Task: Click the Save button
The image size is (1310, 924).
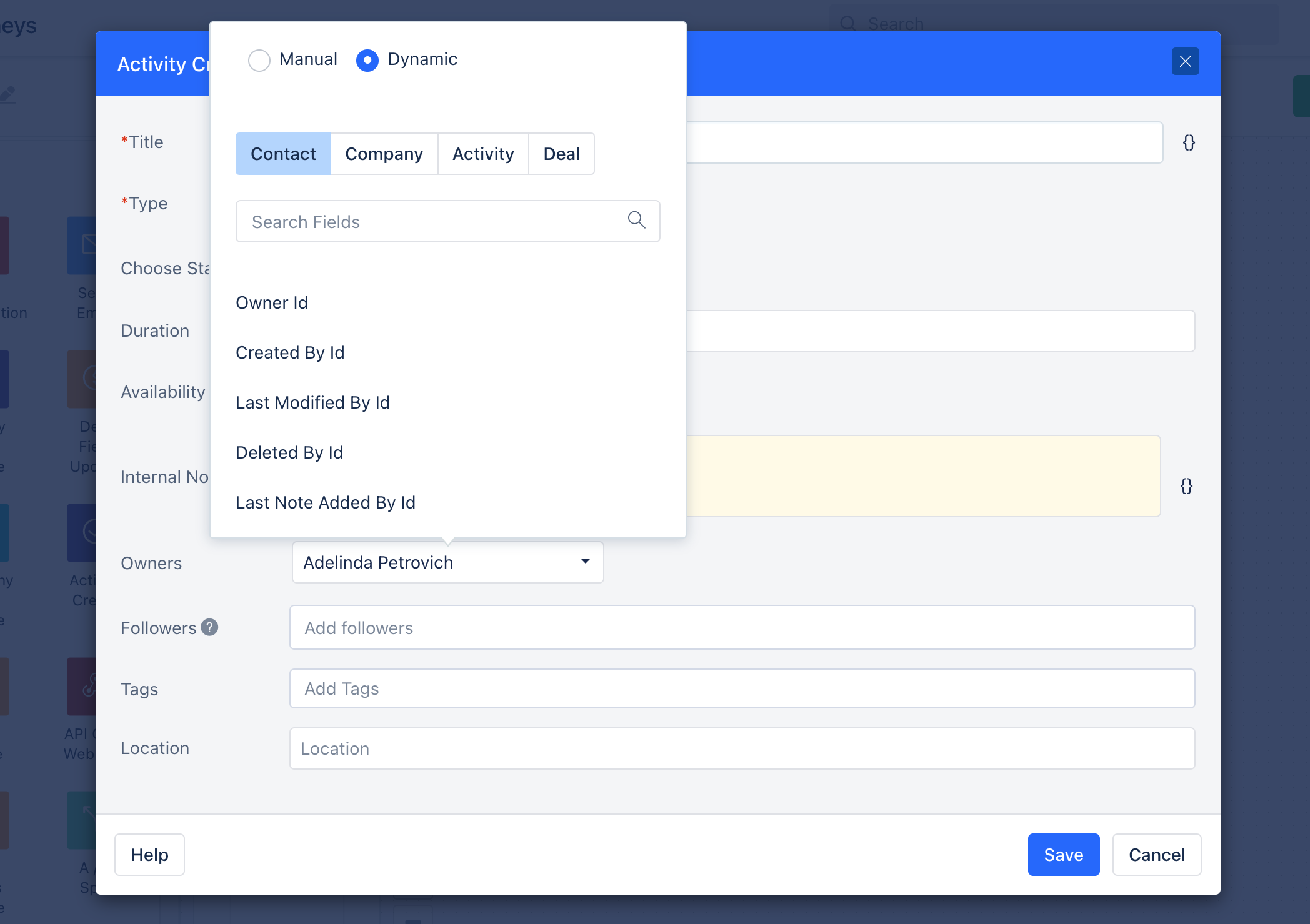Action: click(1064, 855)
